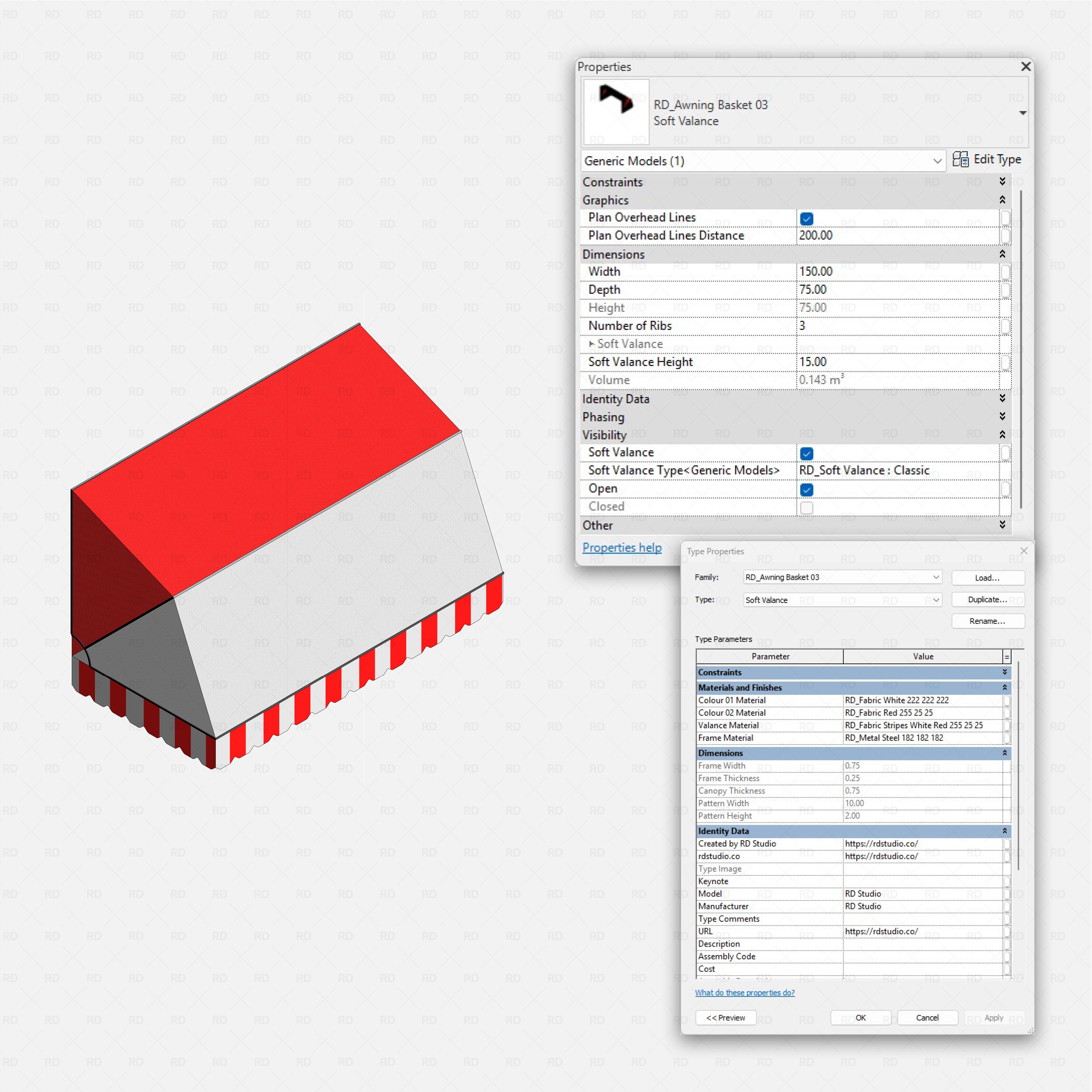Click the Pattern Height value 2.00
The height and width of the screenshot is (1092, 1092).
pos(922,816)
